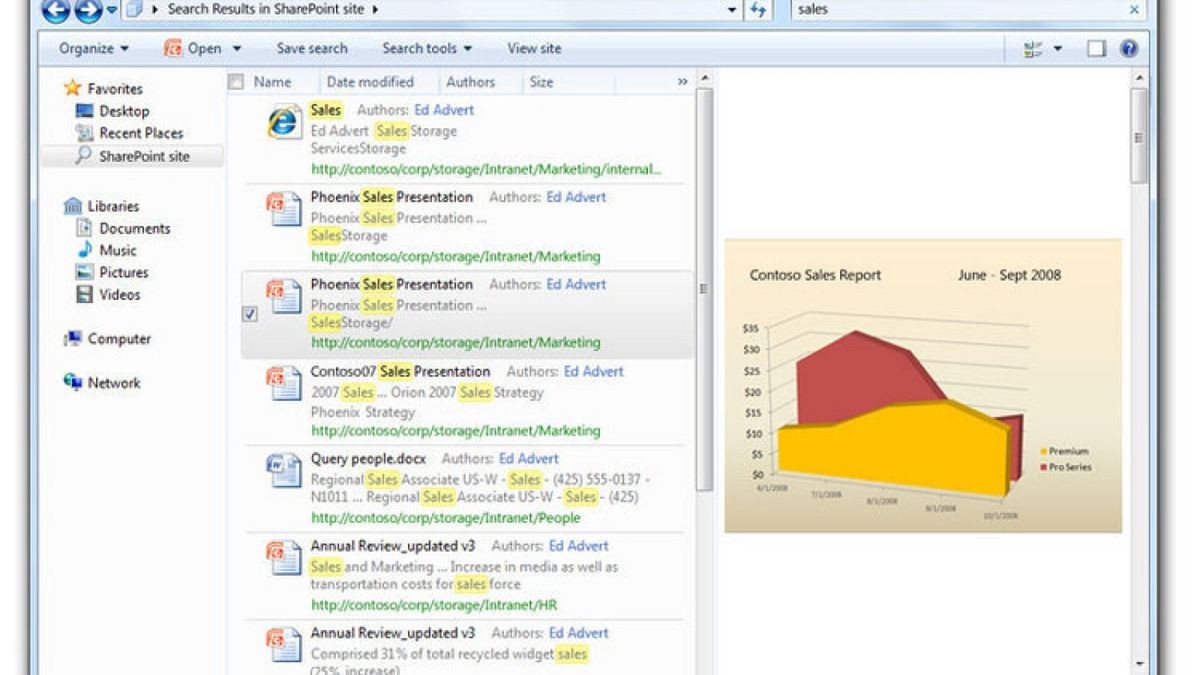This screenshot has width=1200, height=675.
Task: Open the Ed Advert author link for Query people.docx
Action: coord(529,458)
